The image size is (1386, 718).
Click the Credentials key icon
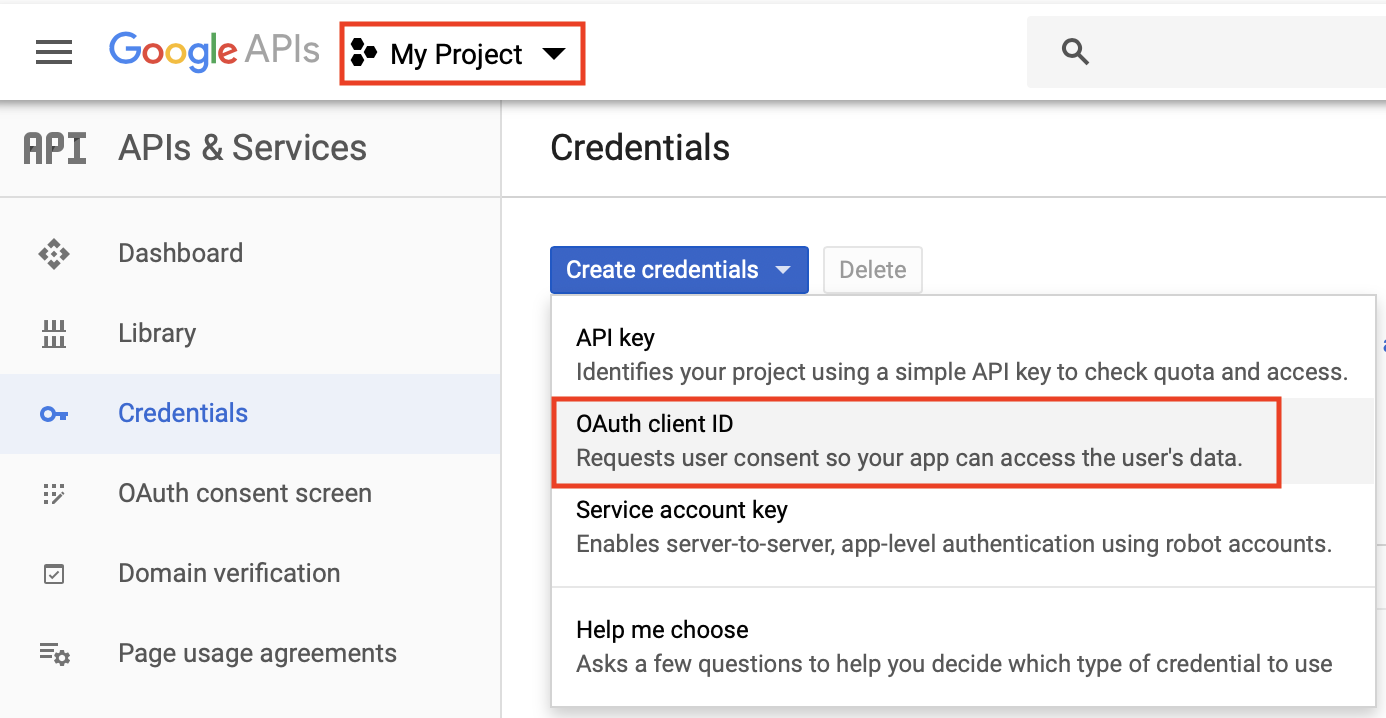click(54, 414)
